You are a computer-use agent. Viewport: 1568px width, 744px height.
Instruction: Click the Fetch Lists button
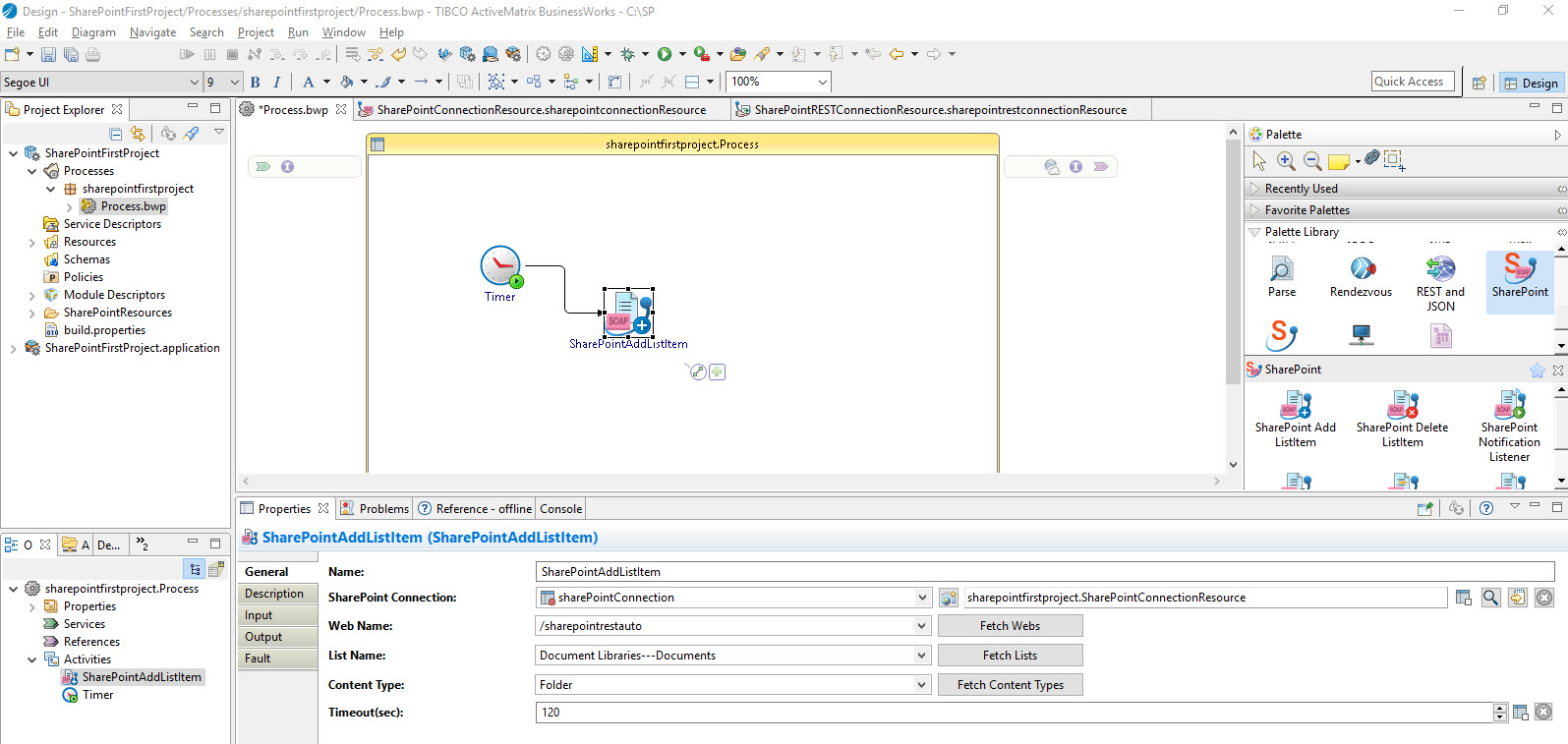pyautogui.click(x=1010, y=656)
